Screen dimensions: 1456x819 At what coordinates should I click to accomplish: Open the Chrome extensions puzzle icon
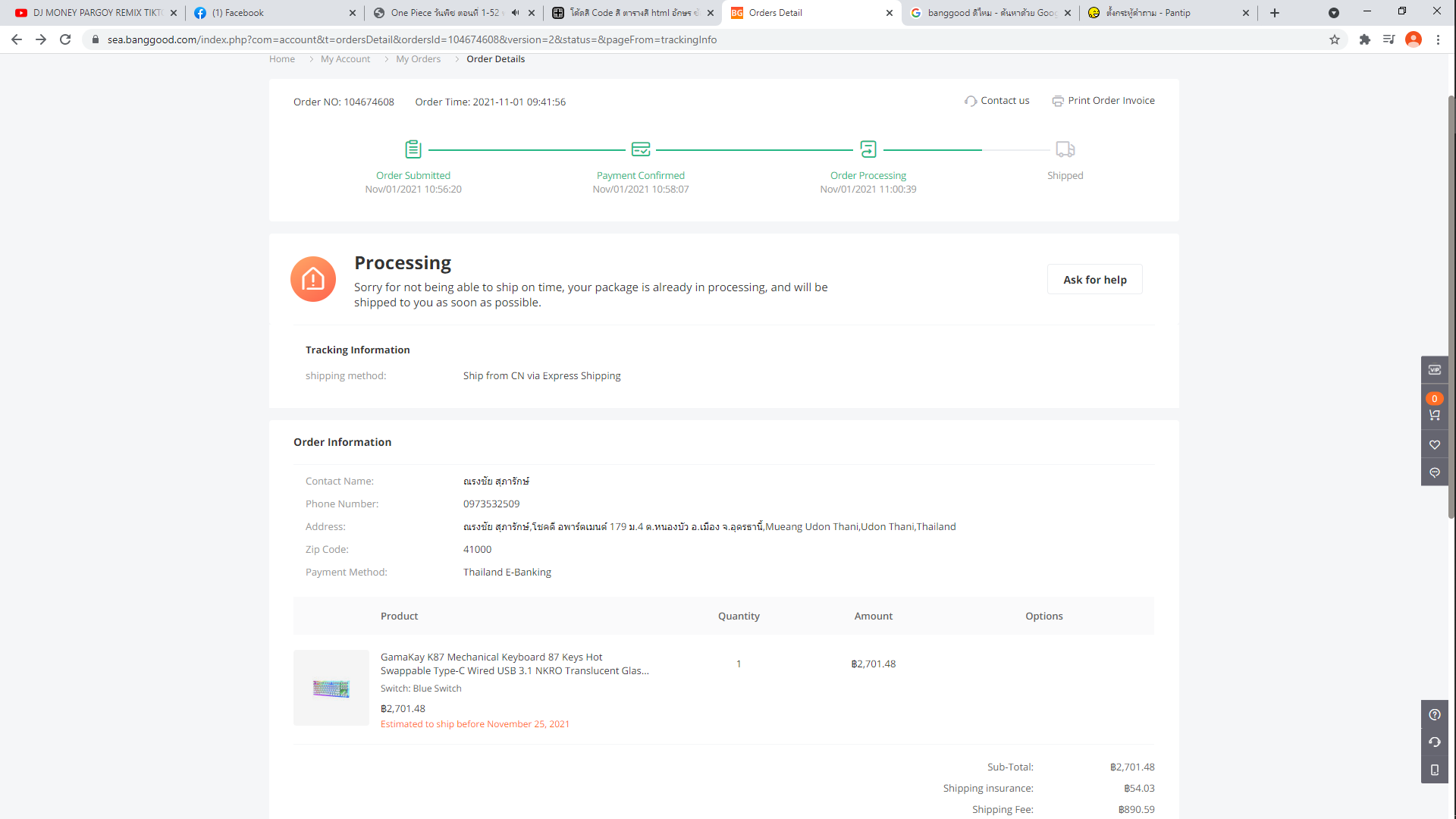1365,39
